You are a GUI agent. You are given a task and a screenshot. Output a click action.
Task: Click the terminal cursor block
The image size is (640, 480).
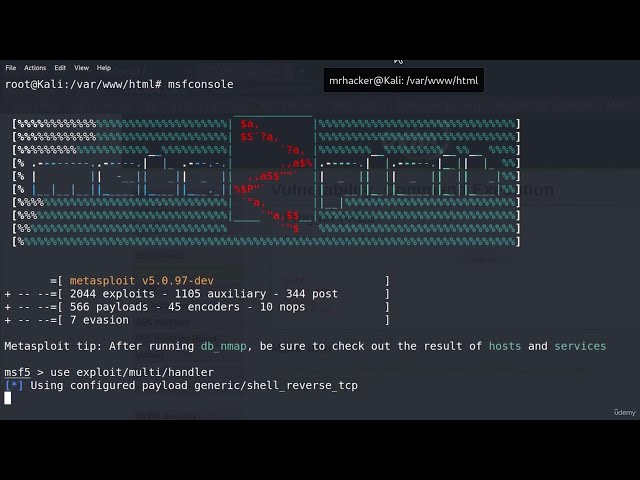(8, 398)
